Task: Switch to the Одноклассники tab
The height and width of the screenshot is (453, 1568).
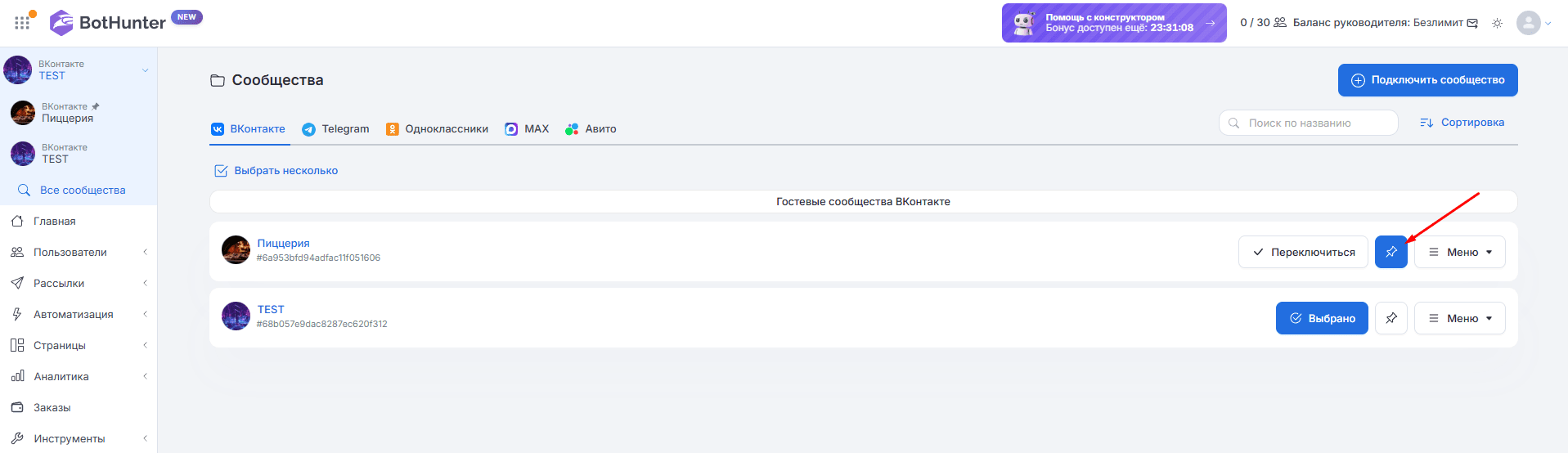Action: tap(437, 129)
